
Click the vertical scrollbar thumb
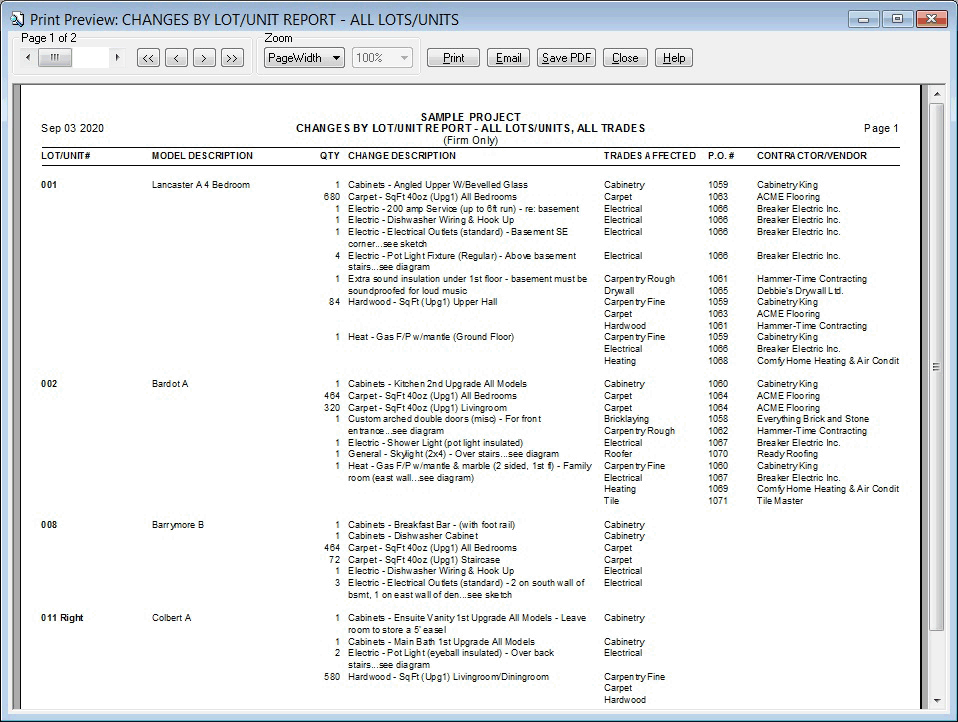tap(936, 366)
